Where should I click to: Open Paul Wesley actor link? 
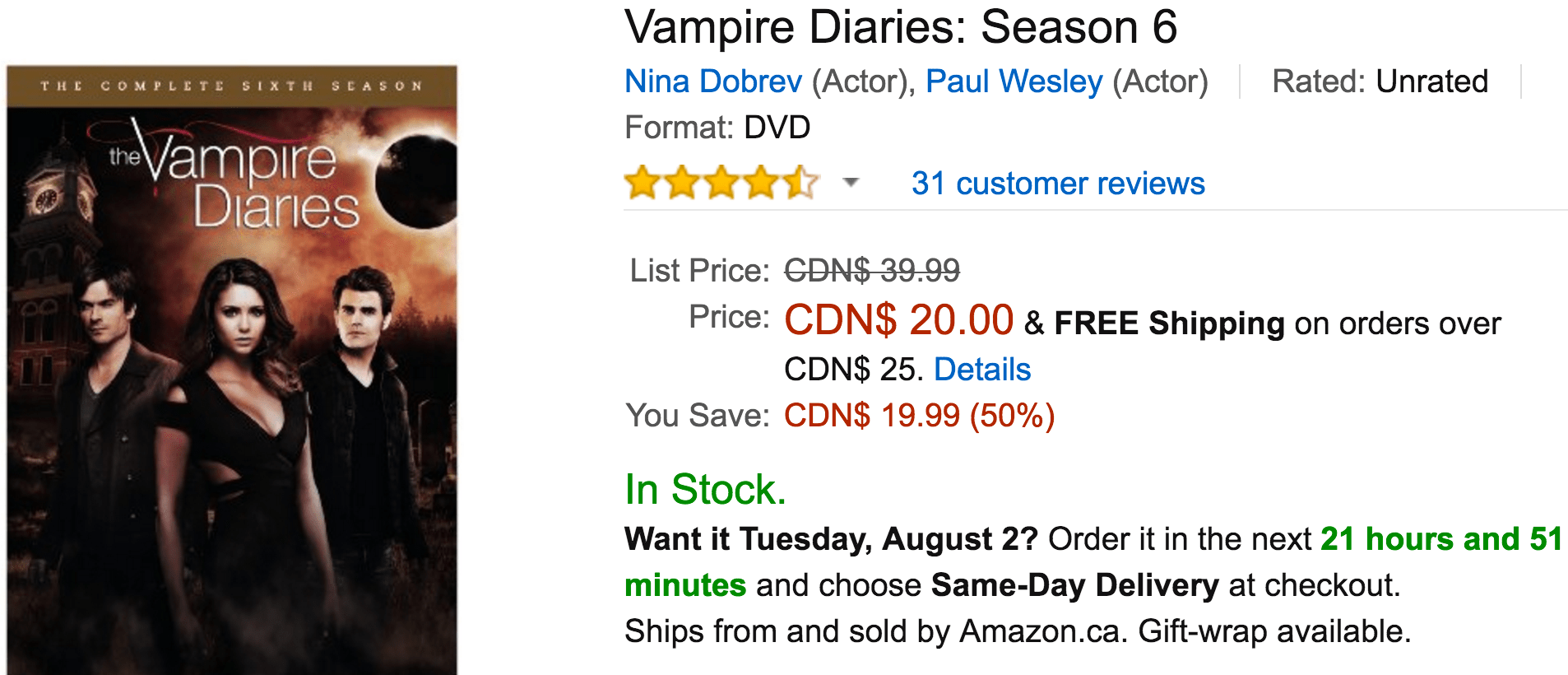1014,81
